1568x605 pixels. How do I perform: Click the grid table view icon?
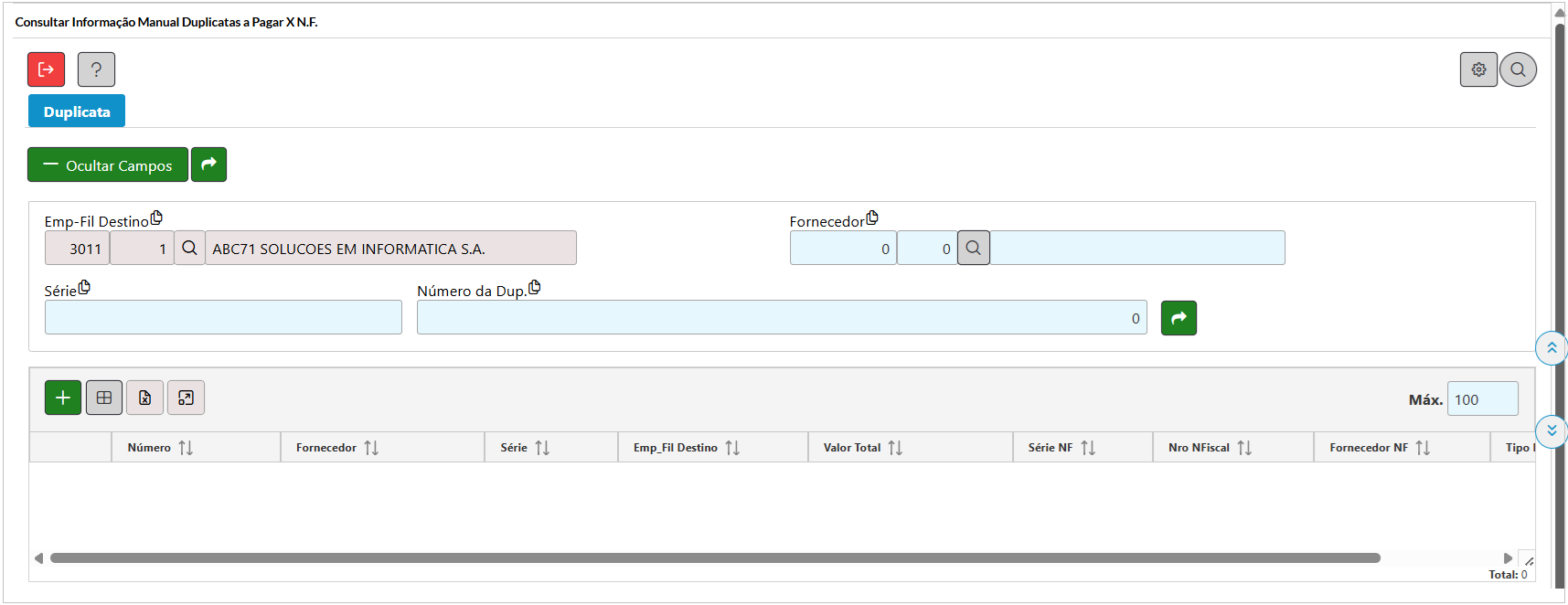(x=104, y=398)
